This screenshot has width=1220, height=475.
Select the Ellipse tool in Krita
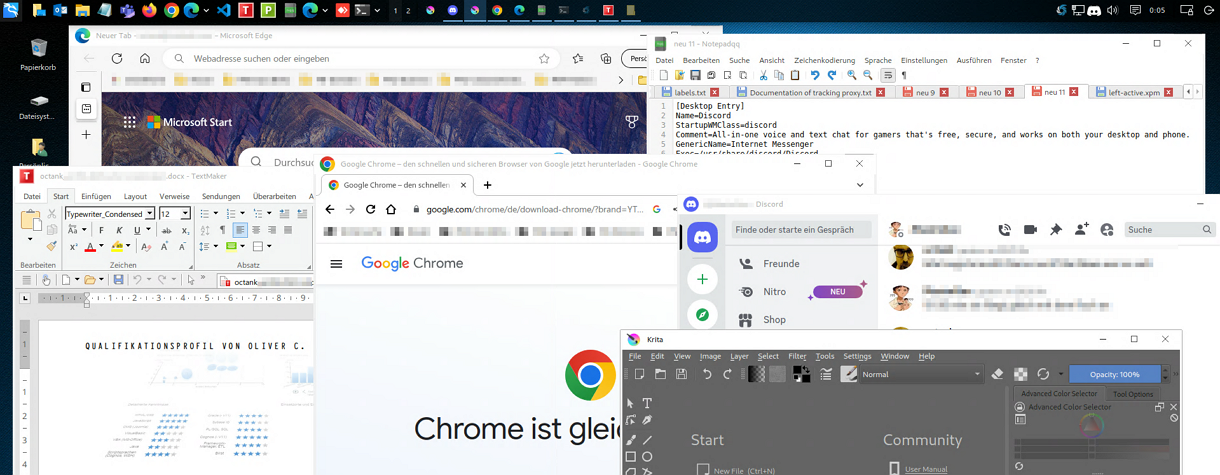coord(647,457)
